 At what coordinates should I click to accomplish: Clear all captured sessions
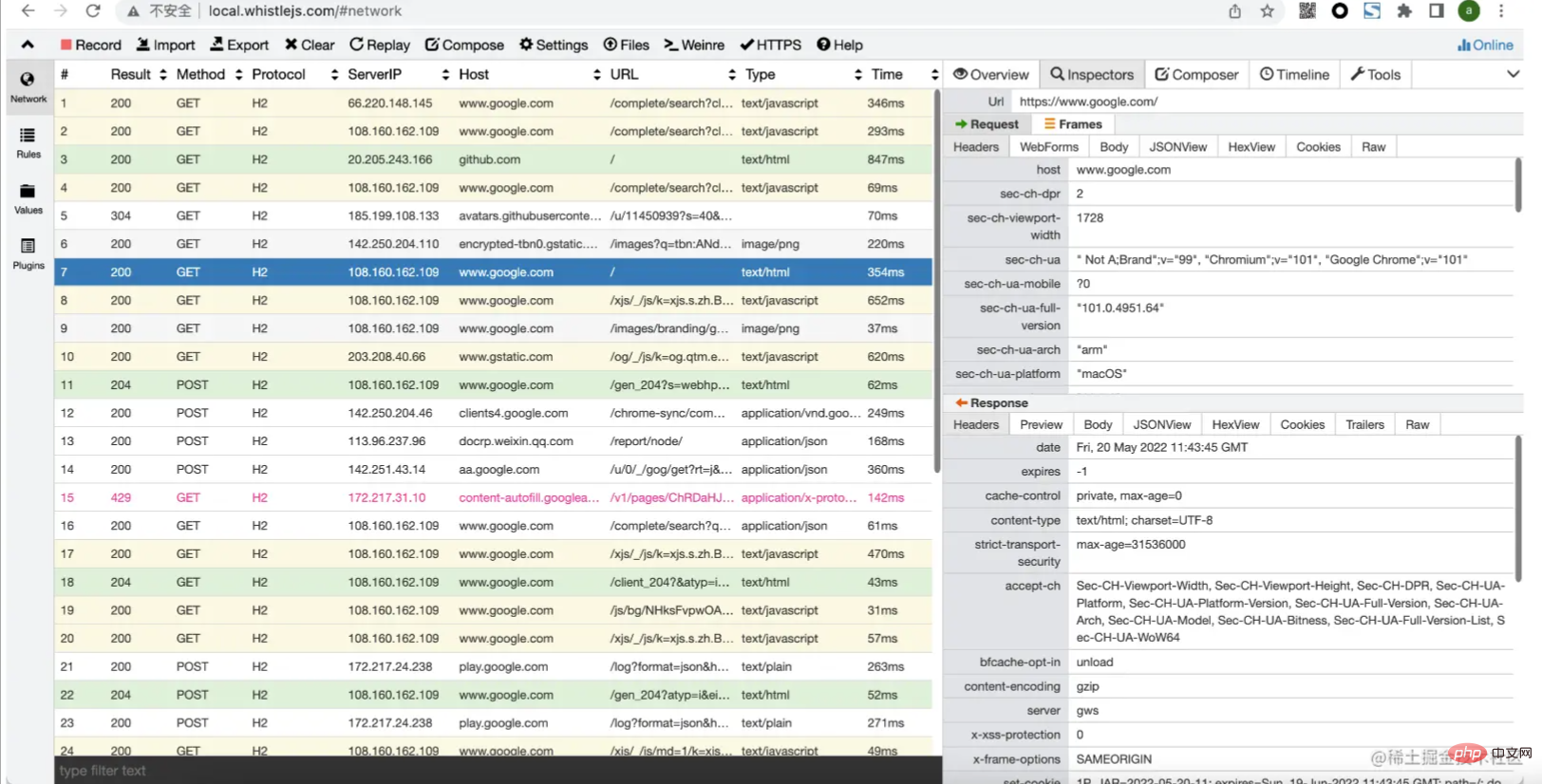tap(310, 45)
